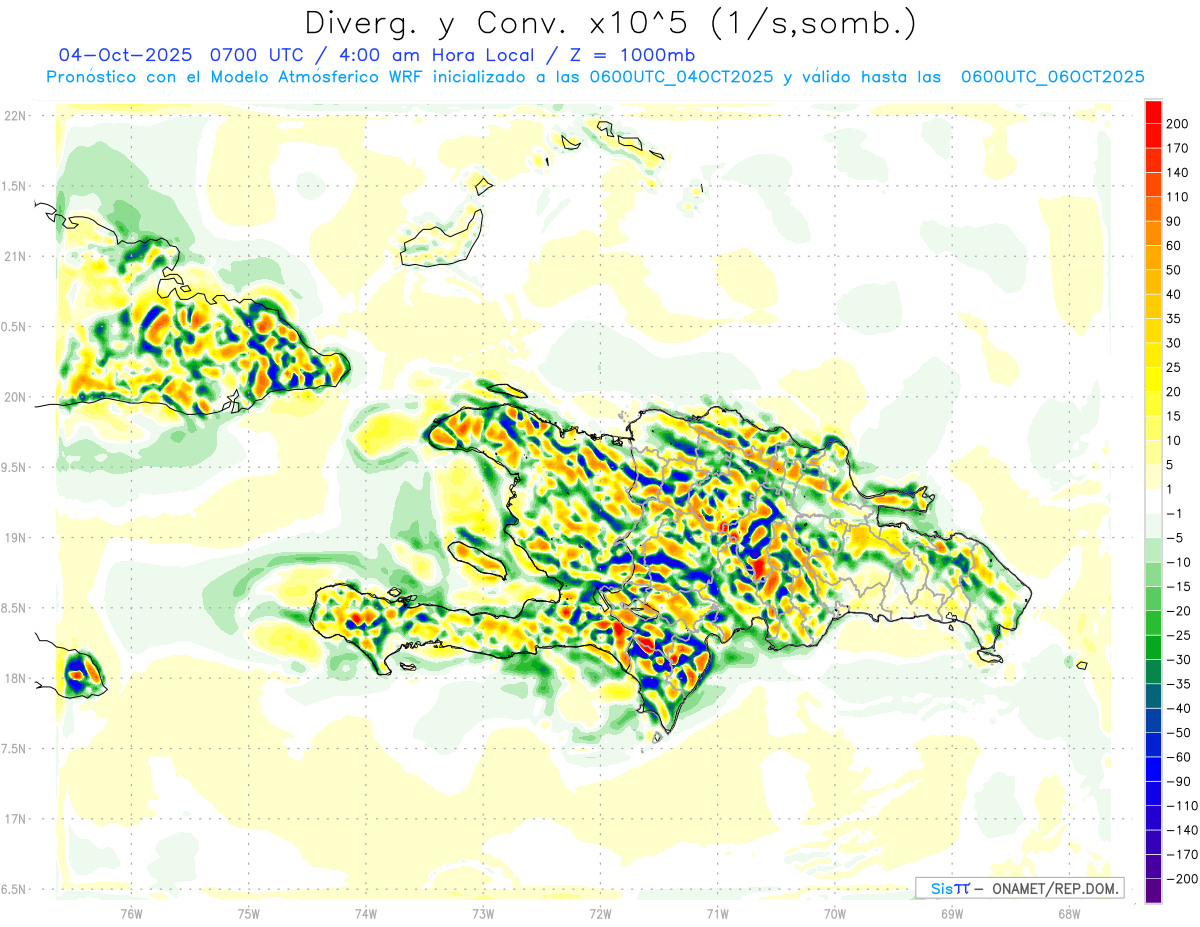Click the '0600UTC_06OCT2025' valid-until time

1052,77
